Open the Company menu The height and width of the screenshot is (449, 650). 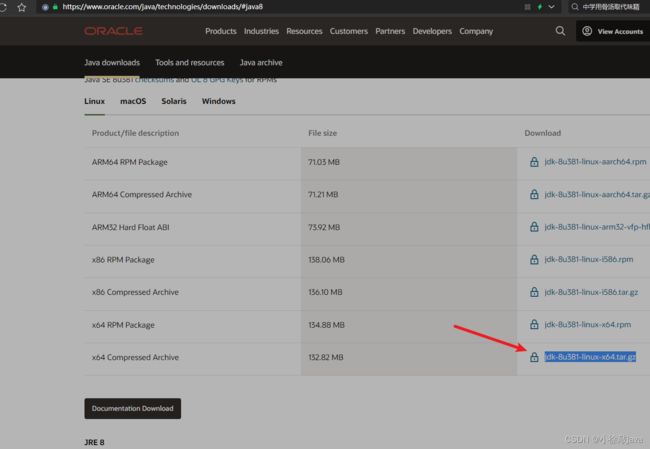pos(476,31)
